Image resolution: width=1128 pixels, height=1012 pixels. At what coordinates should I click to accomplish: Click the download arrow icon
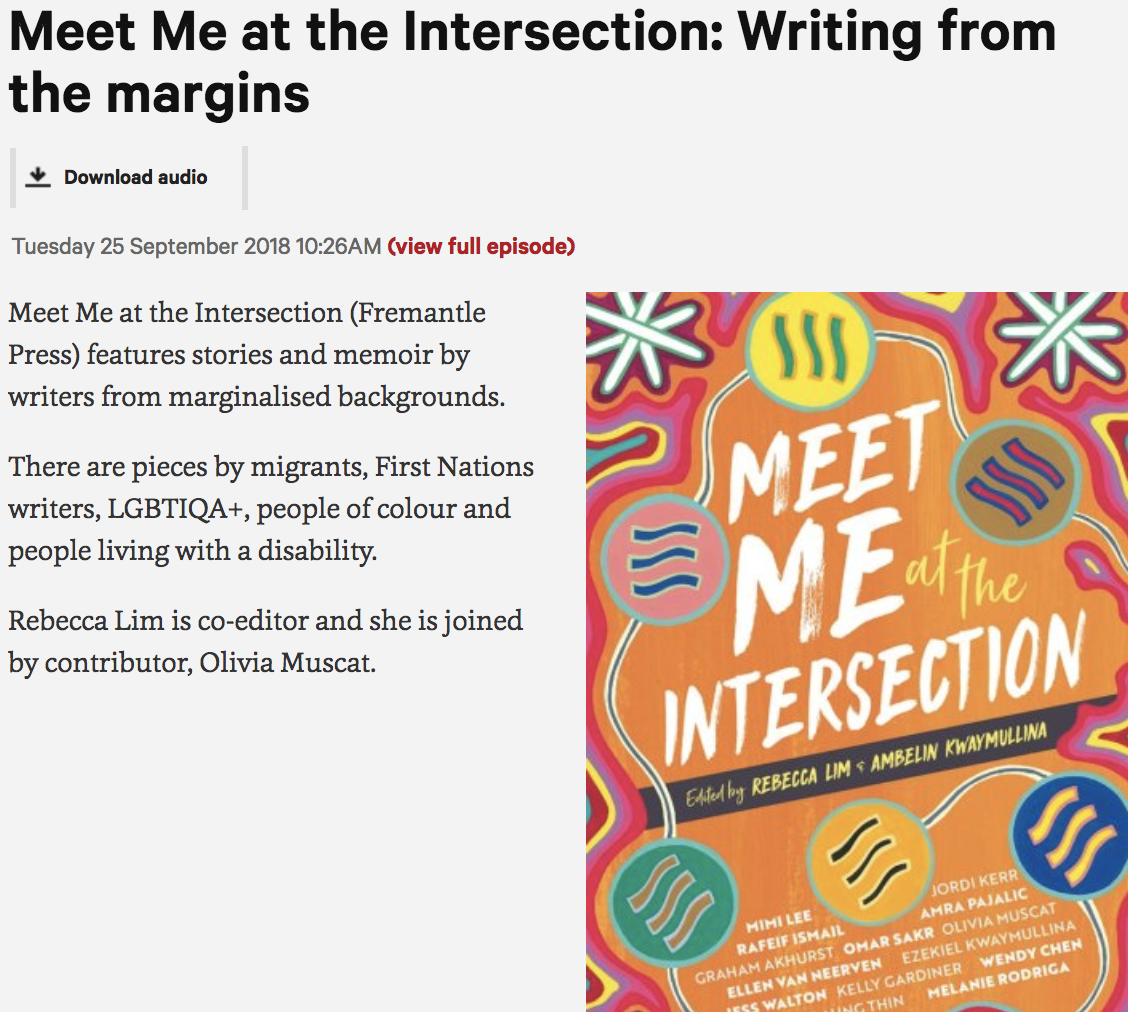[x=38, y=177]
